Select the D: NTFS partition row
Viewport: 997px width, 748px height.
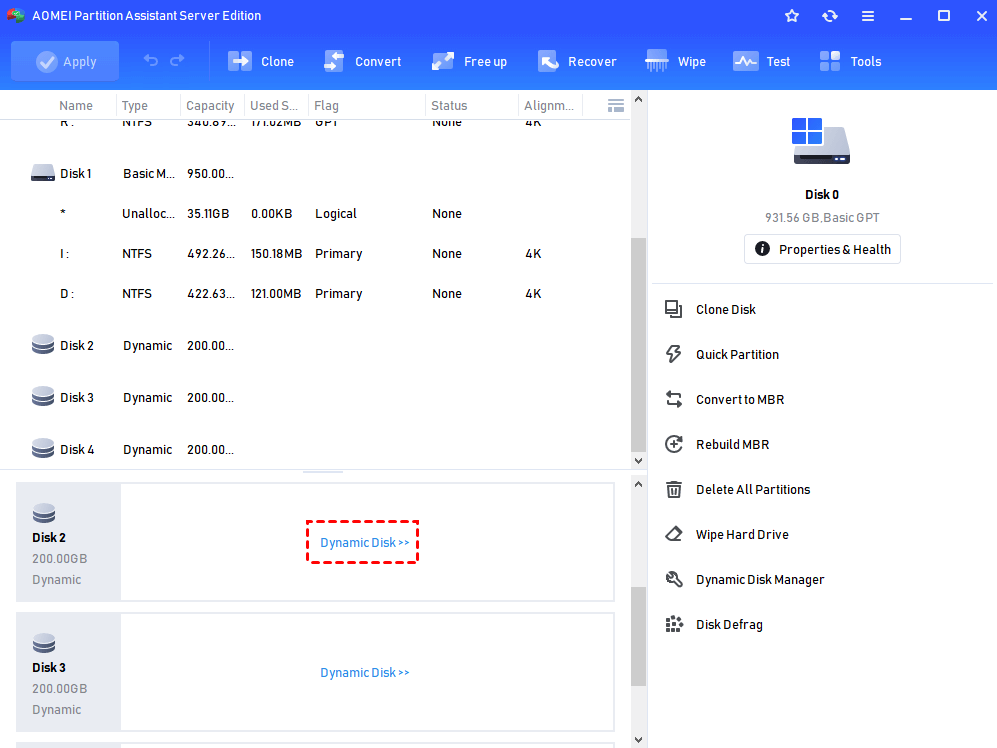coord(315,294)
